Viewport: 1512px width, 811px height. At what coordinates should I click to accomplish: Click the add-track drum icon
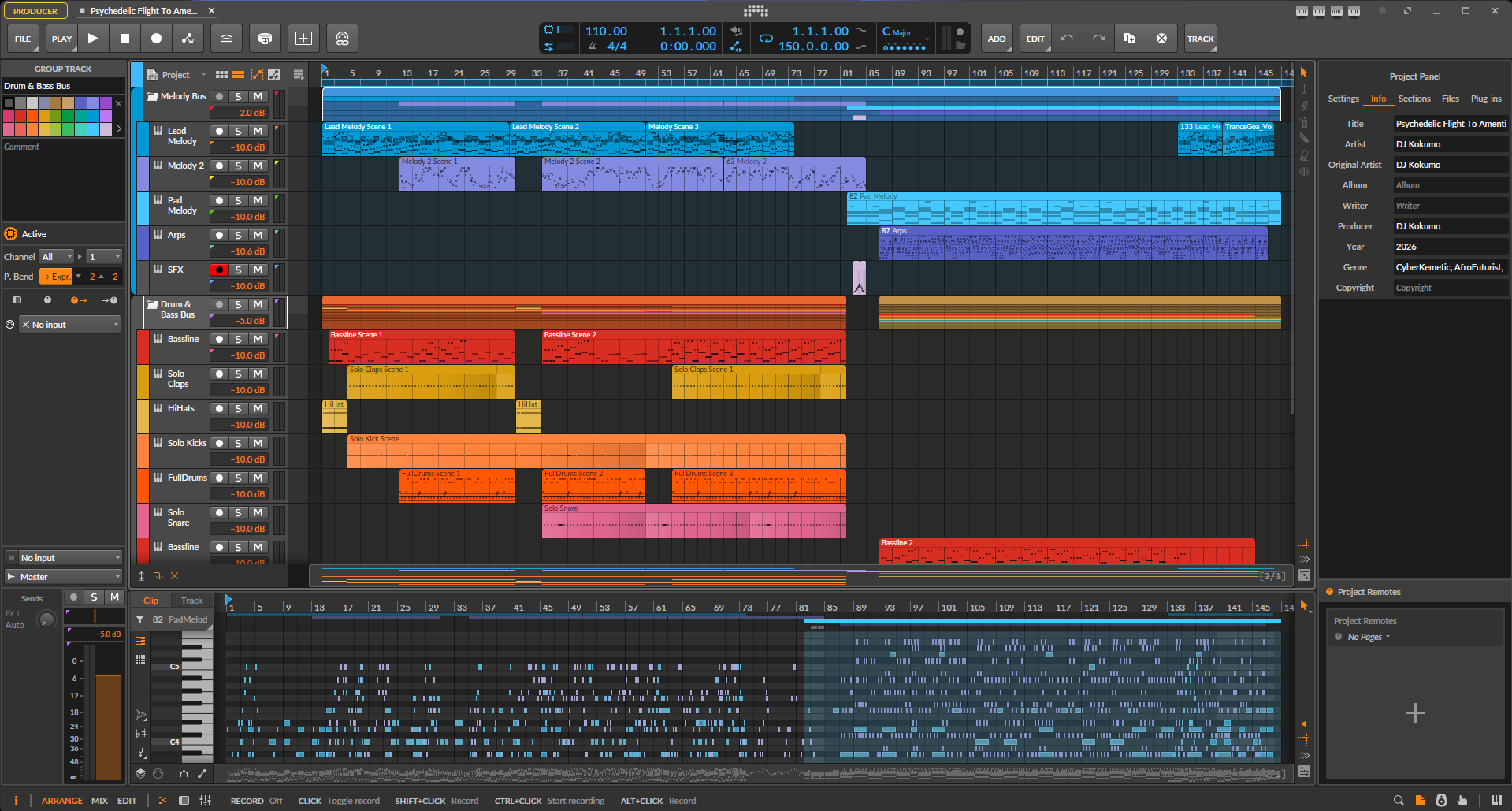[265, 38]
